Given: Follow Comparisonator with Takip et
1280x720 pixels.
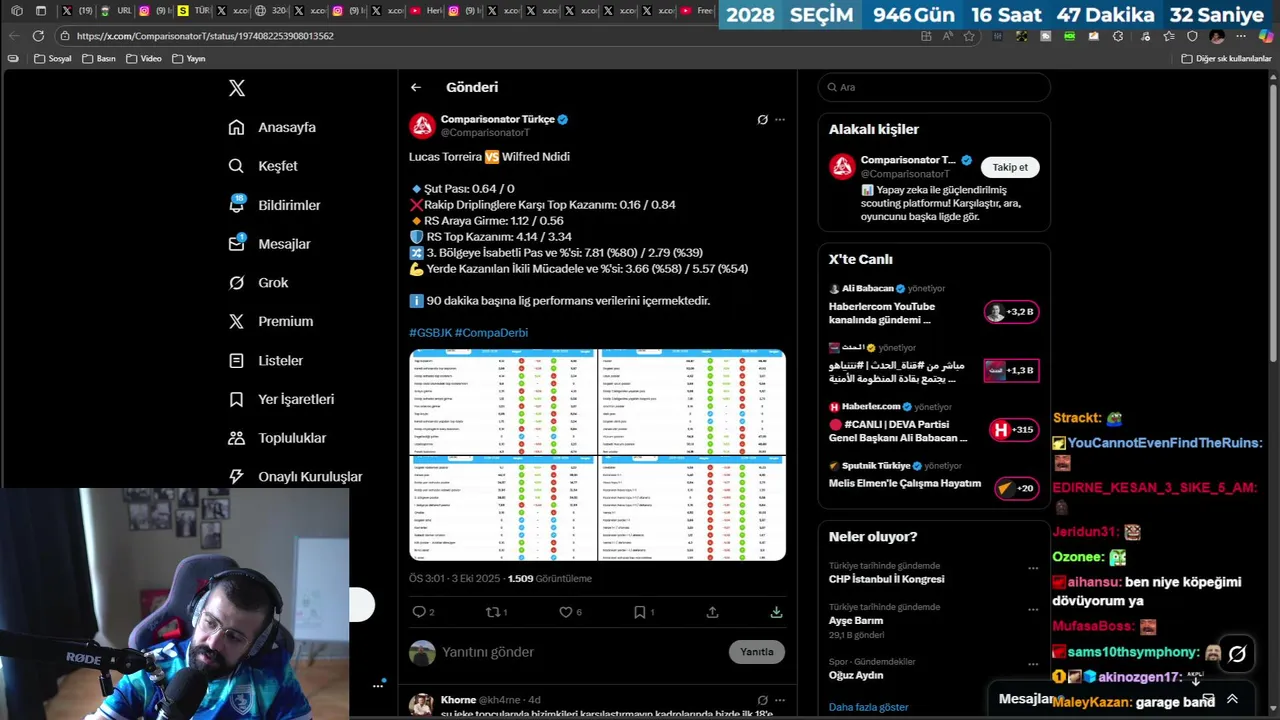Looking at the screenshot, I should point(1010,167).
